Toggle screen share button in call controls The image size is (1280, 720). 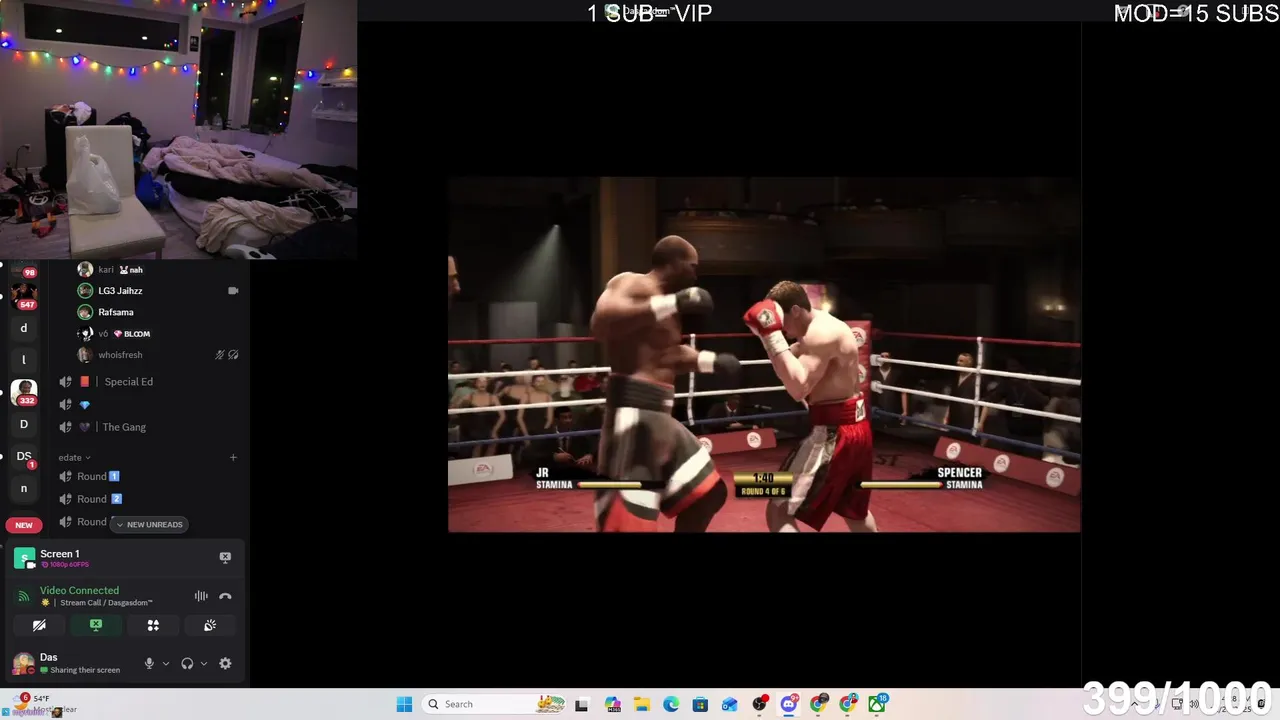(96, 625)
